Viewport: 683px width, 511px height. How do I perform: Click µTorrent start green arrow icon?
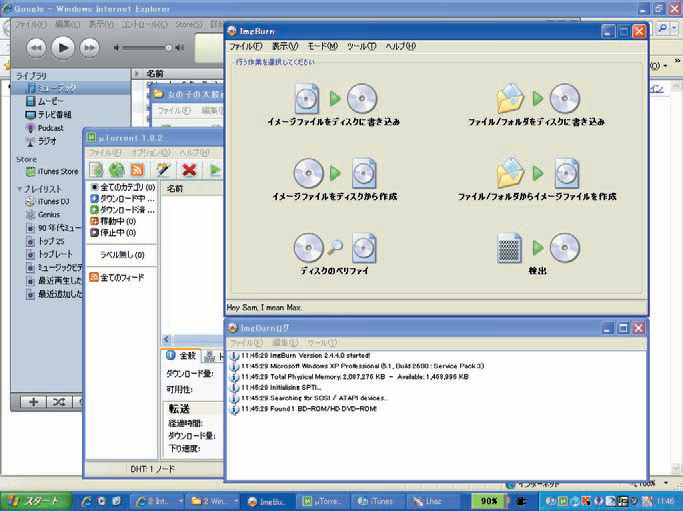(x=215, y=169)
